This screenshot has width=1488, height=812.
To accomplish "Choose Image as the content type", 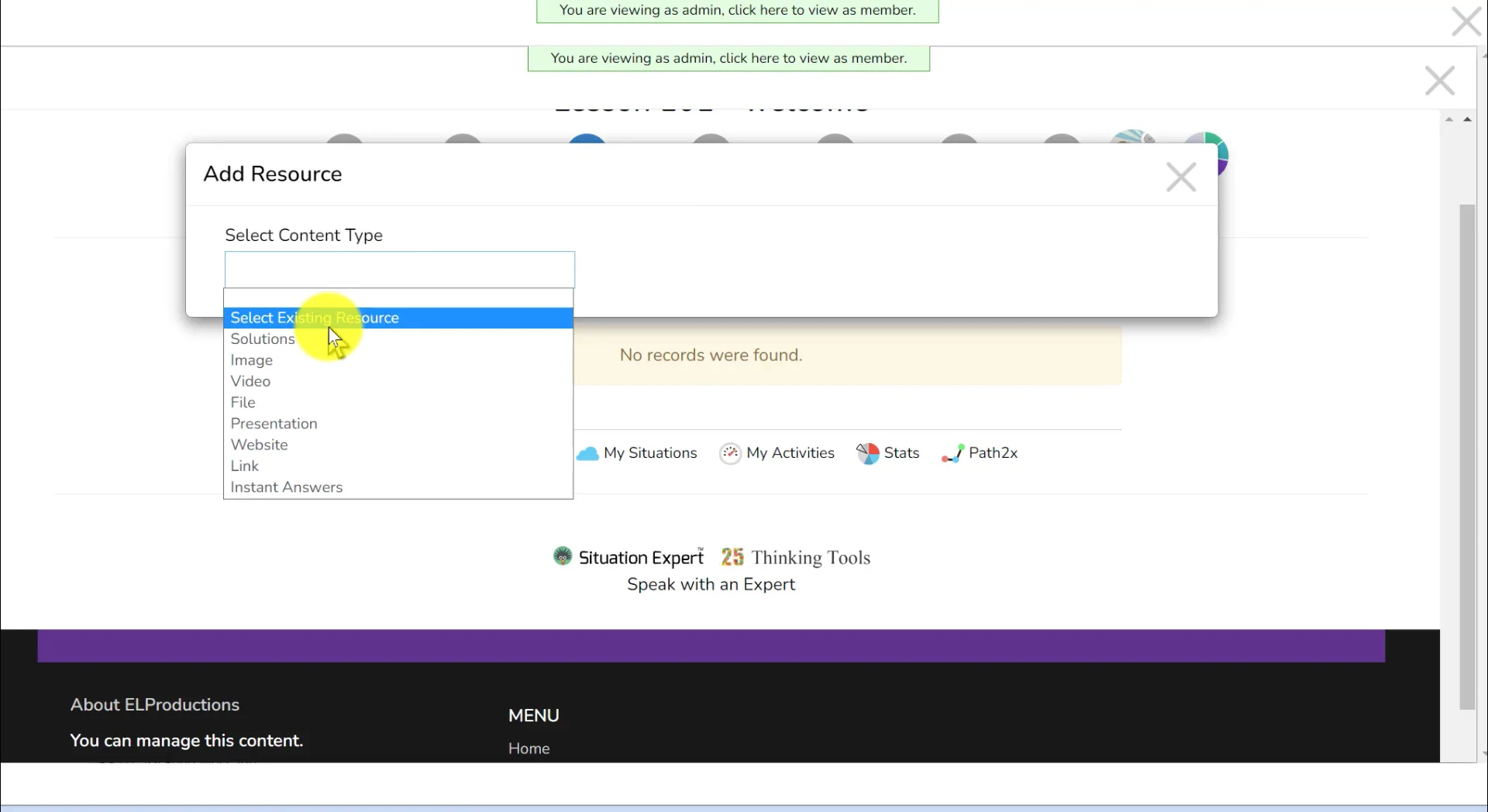I will tap(251, 360).
